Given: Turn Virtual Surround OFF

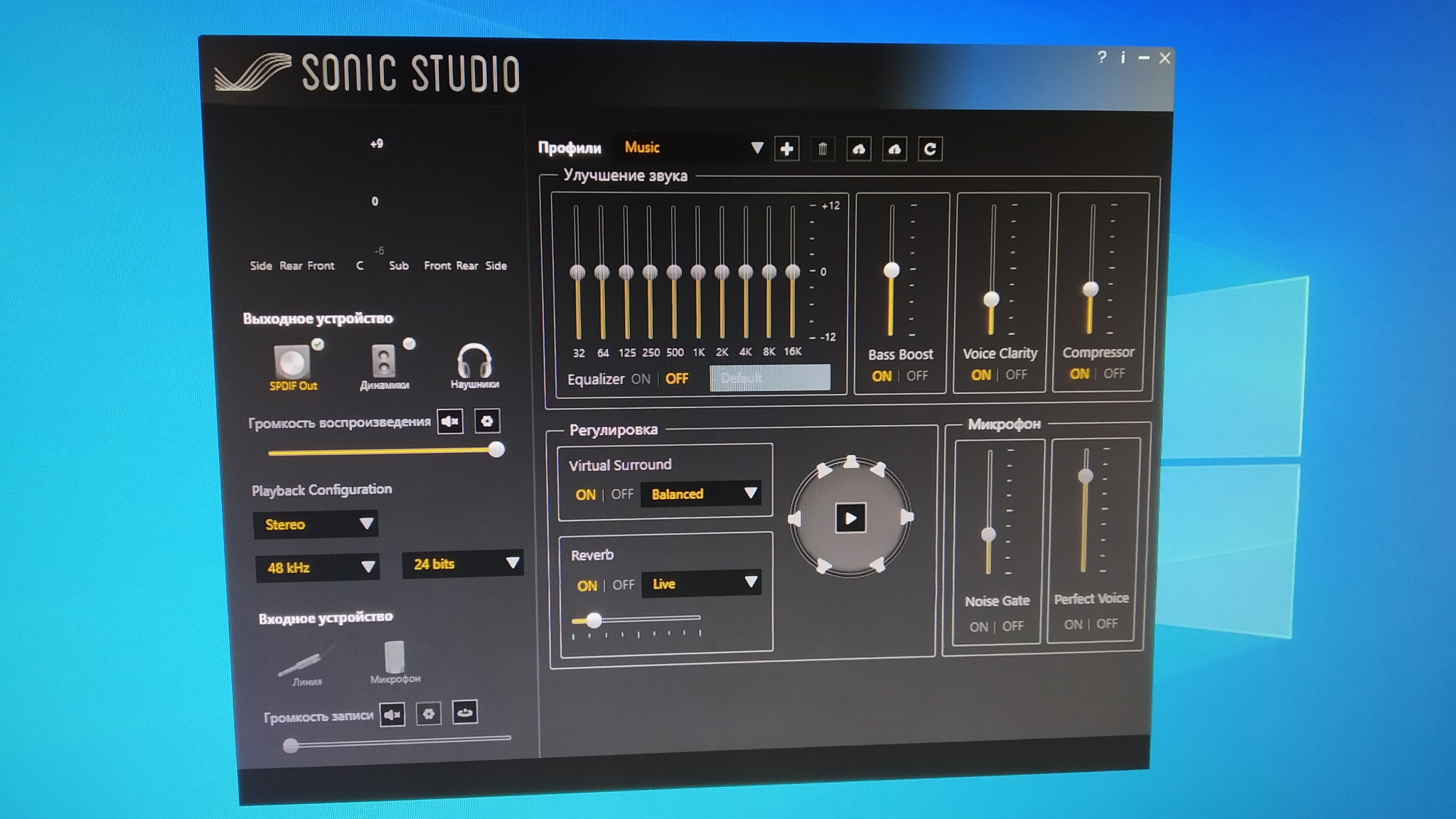Looking at the screenshot, I should click(x=622, y=494).
